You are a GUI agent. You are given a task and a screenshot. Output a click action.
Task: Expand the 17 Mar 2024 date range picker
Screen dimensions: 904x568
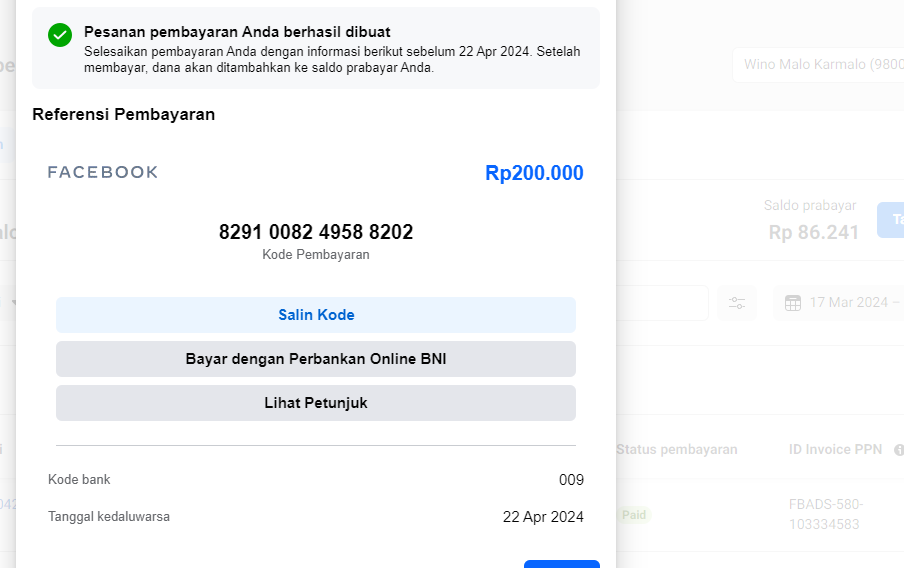pyautogui.click(x=848, y=303)
